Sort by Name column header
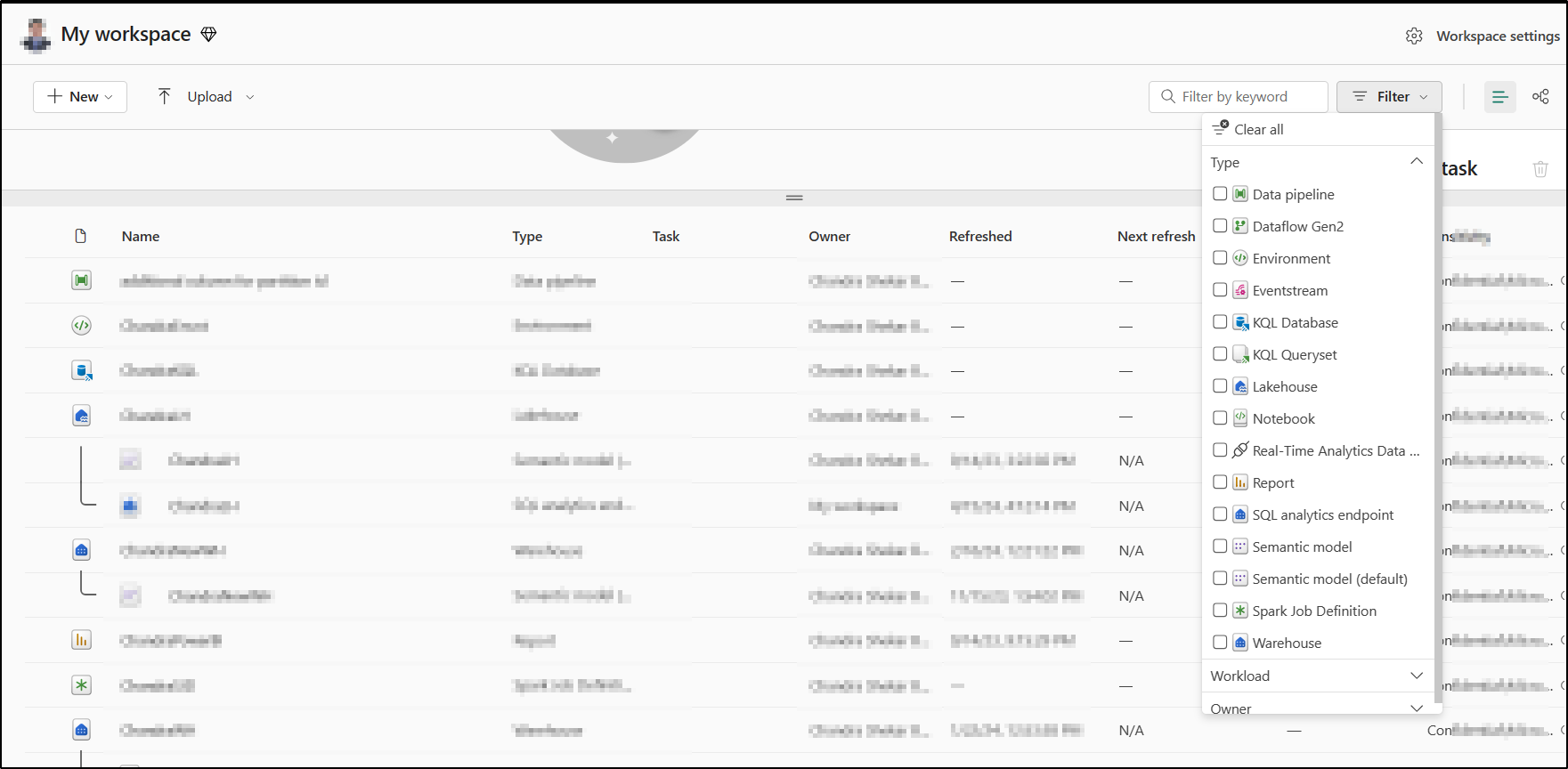 pos(141,236)
